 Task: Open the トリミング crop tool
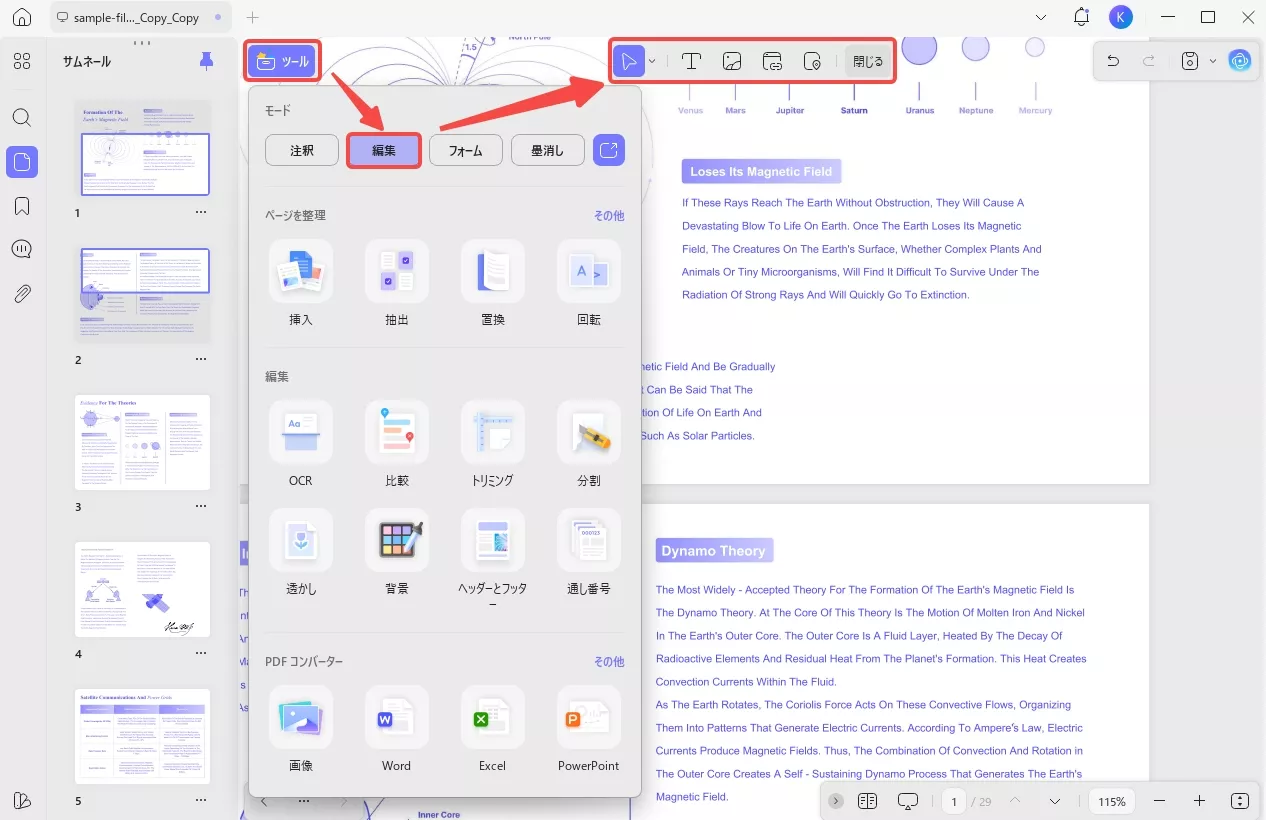pos(493,446)
